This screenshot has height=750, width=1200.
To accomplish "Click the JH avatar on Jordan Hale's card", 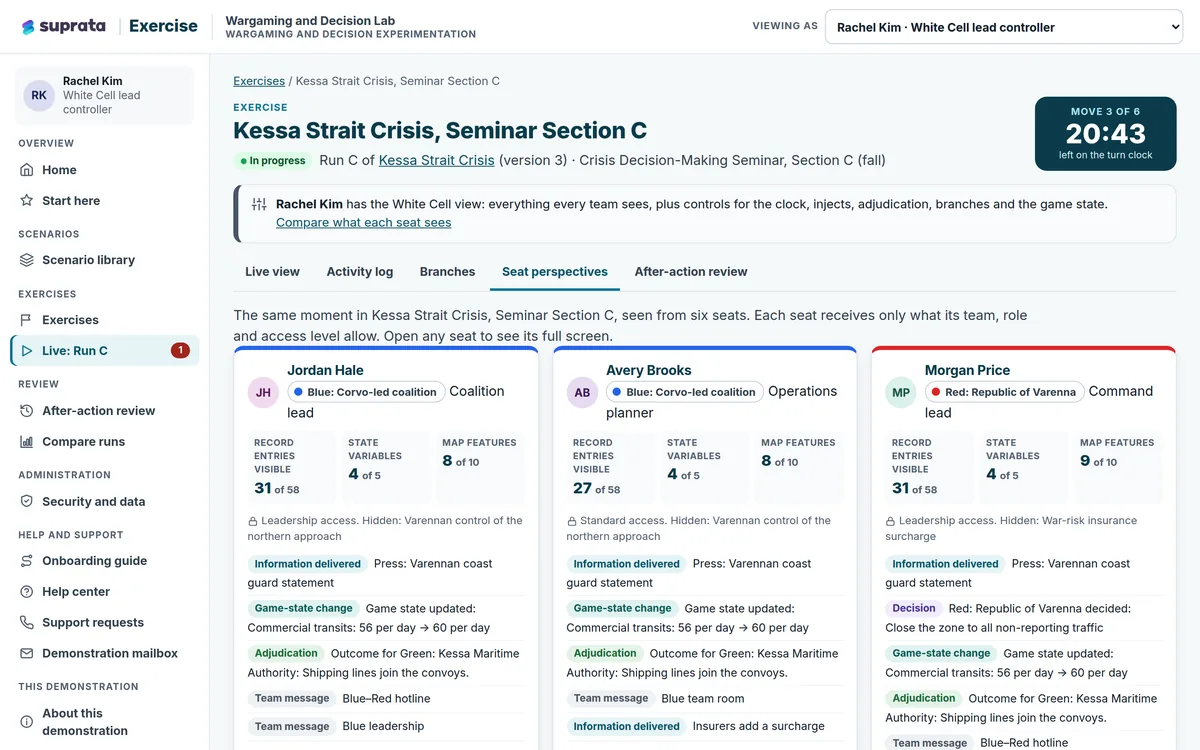I will 264,393.
